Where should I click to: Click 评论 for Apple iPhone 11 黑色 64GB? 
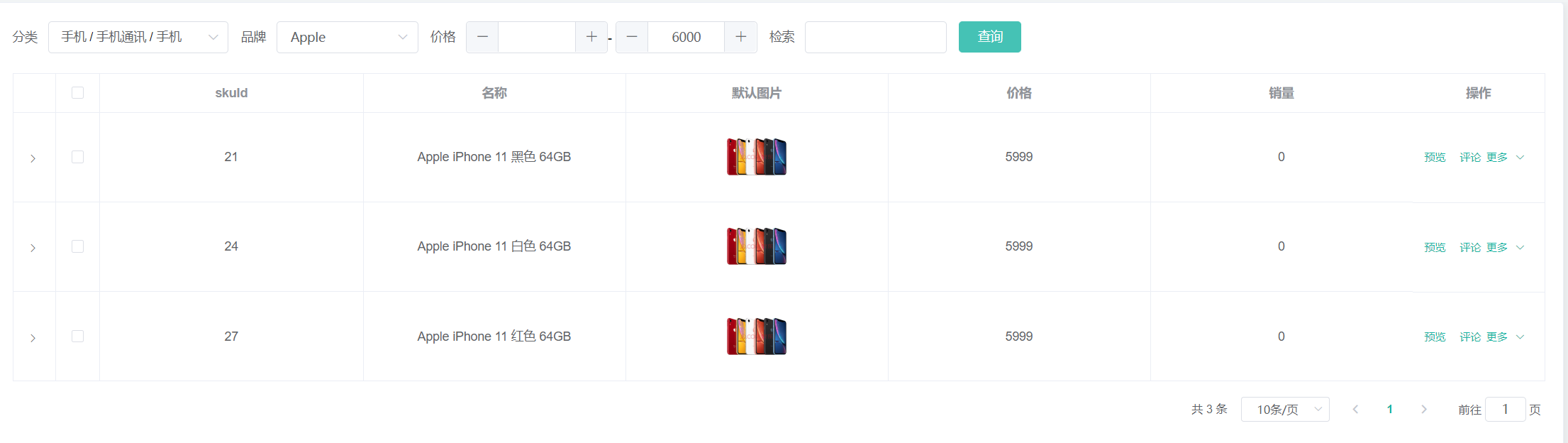click(1470, 158)
